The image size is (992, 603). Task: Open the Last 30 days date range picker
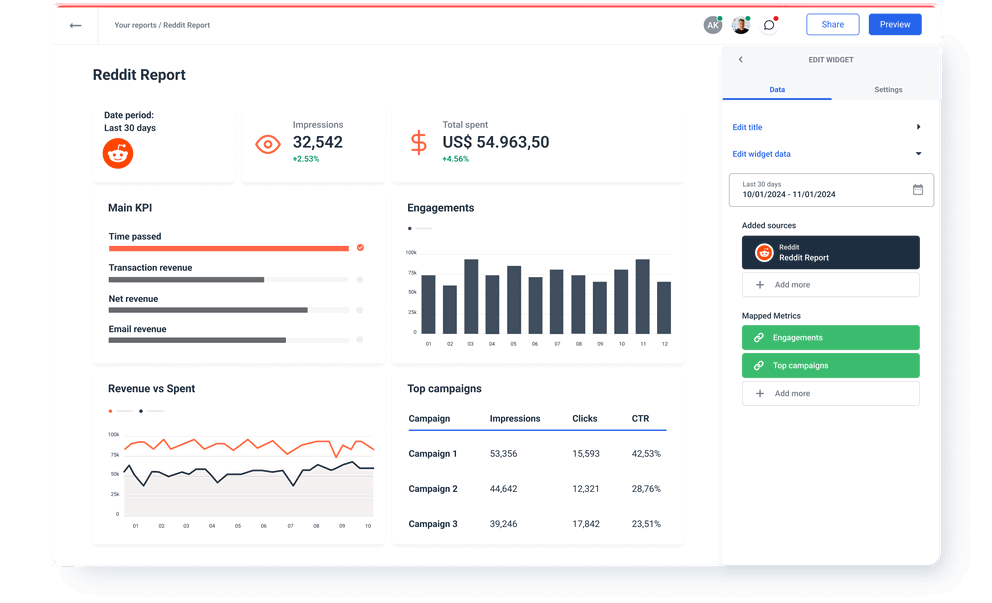pos(822,189)
